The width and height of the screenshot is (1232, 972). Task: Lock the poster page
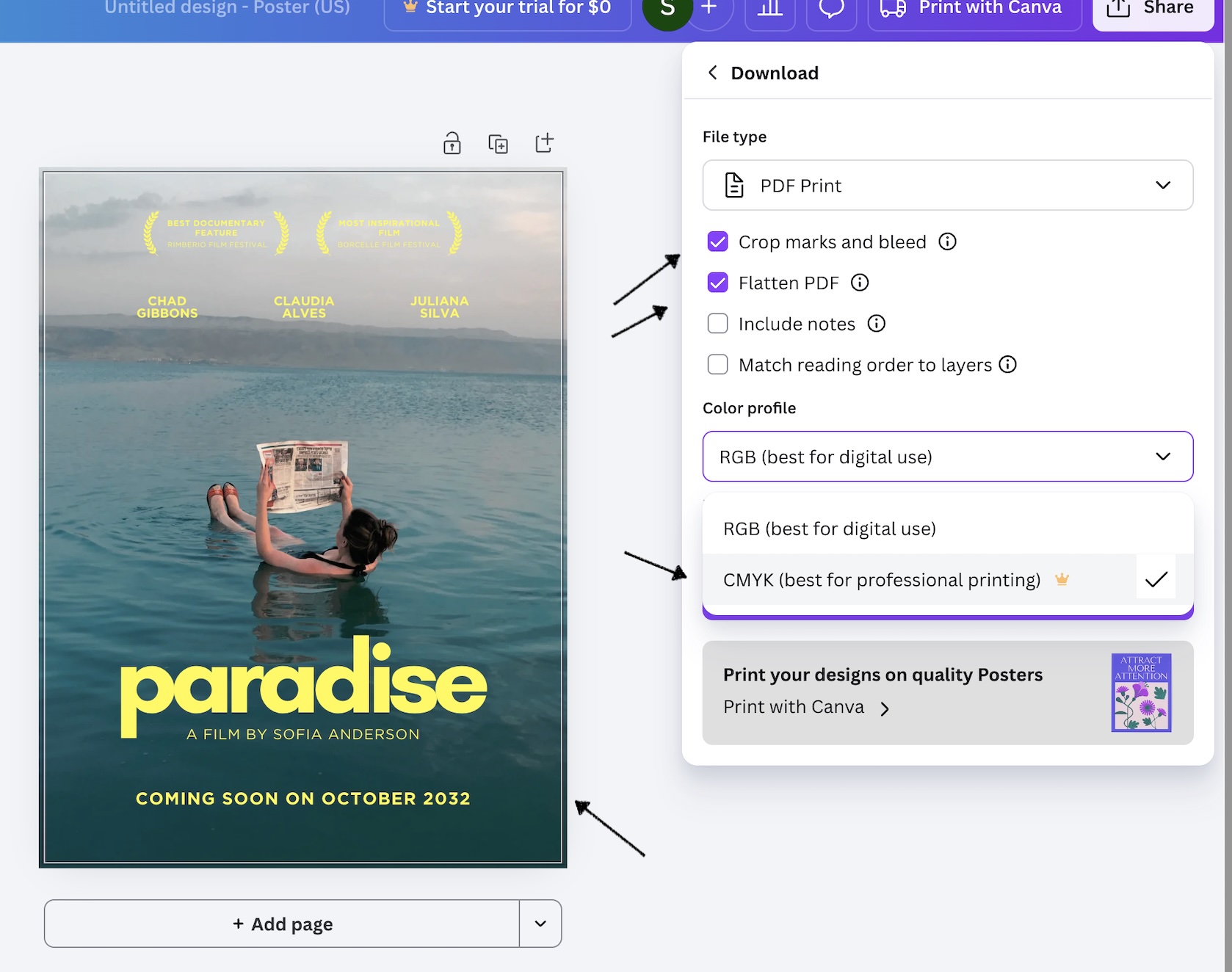pyautogui.click(x=452, y=142)
